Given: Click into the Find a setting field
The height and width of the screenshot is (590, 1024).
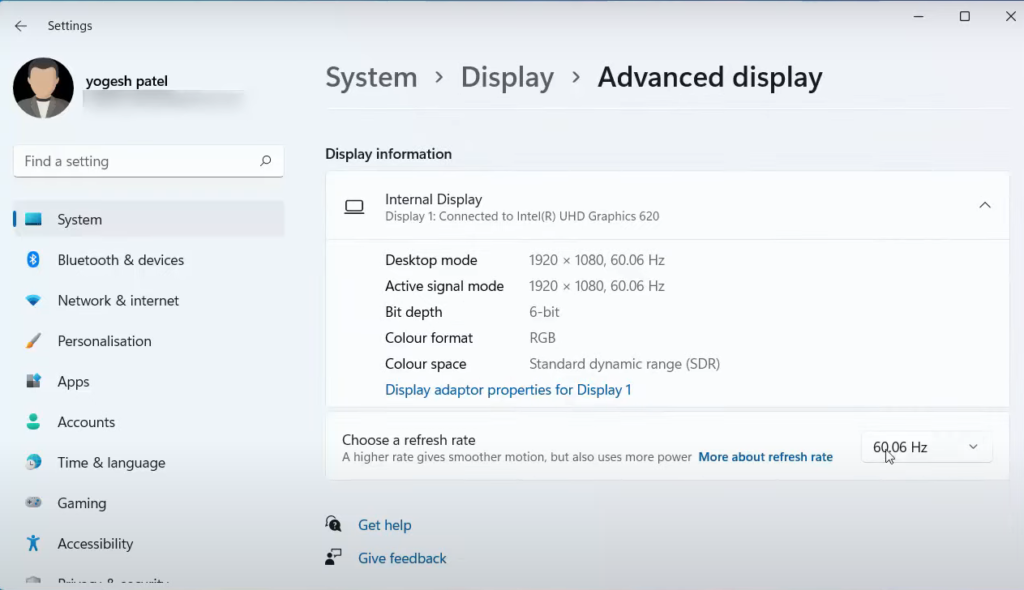Looking at the screenshot, I should coord(135,161).
